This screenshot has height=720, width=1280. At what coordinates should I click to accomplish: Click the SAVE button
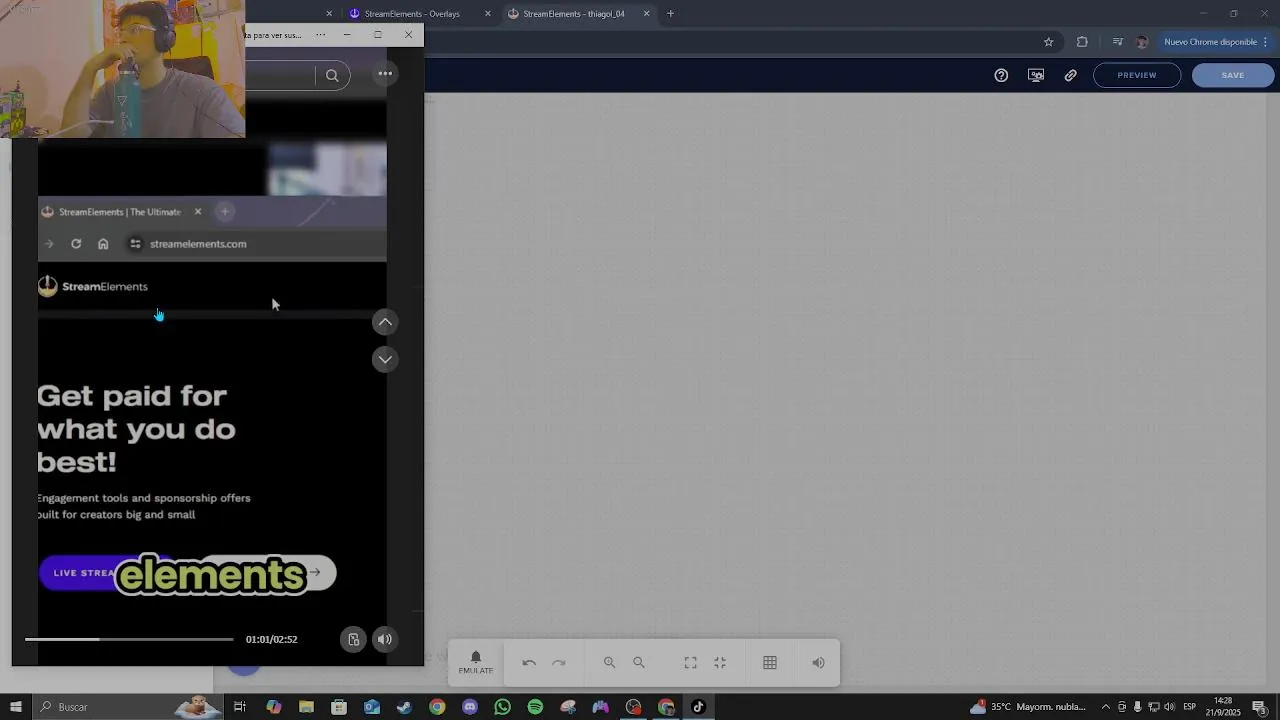click(x=1233, y=75)
